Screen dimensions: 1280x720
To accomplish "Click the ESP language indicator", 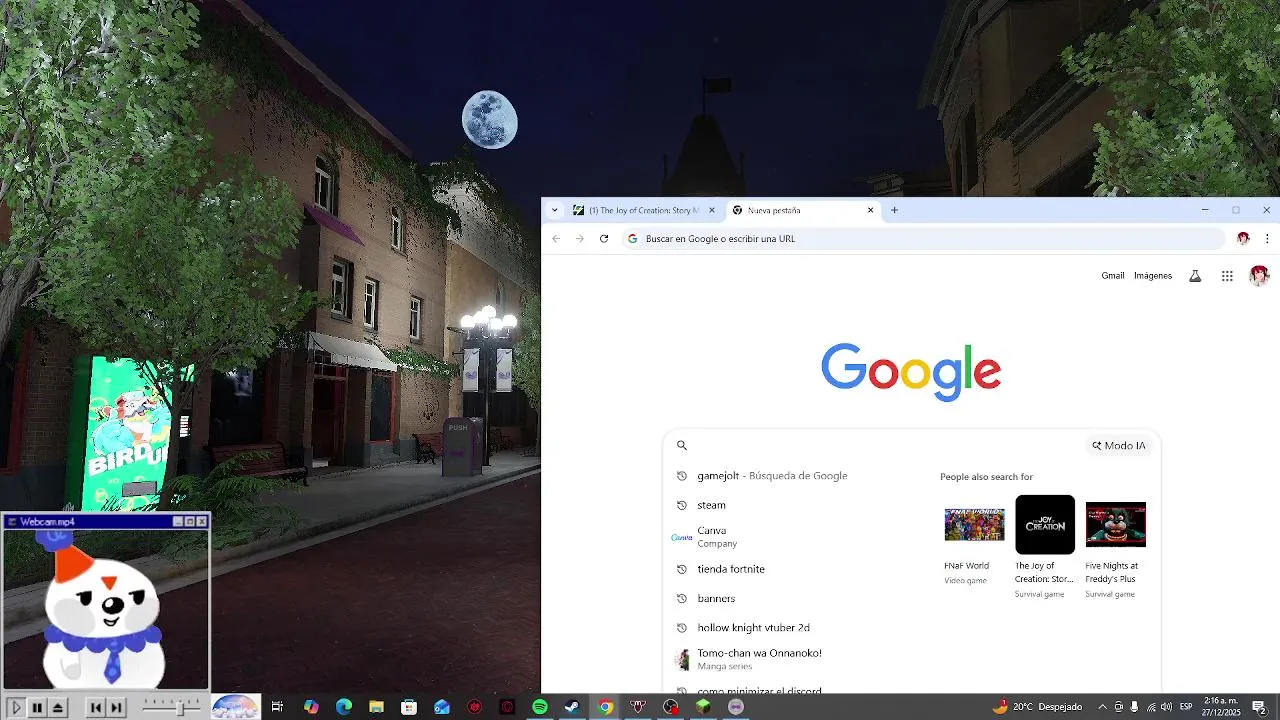I will (x=1186, y=707).
